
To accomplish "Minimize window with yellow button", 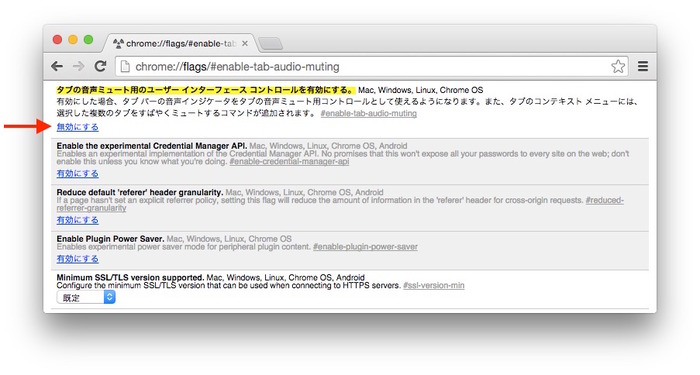I will tap(73, 40).
